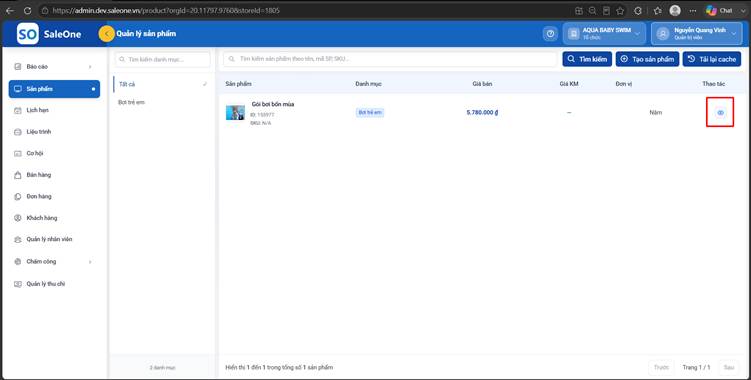The width and height of the screenshot is (751, 380).
Task: Click the product search input field
Action: [390, 59]
